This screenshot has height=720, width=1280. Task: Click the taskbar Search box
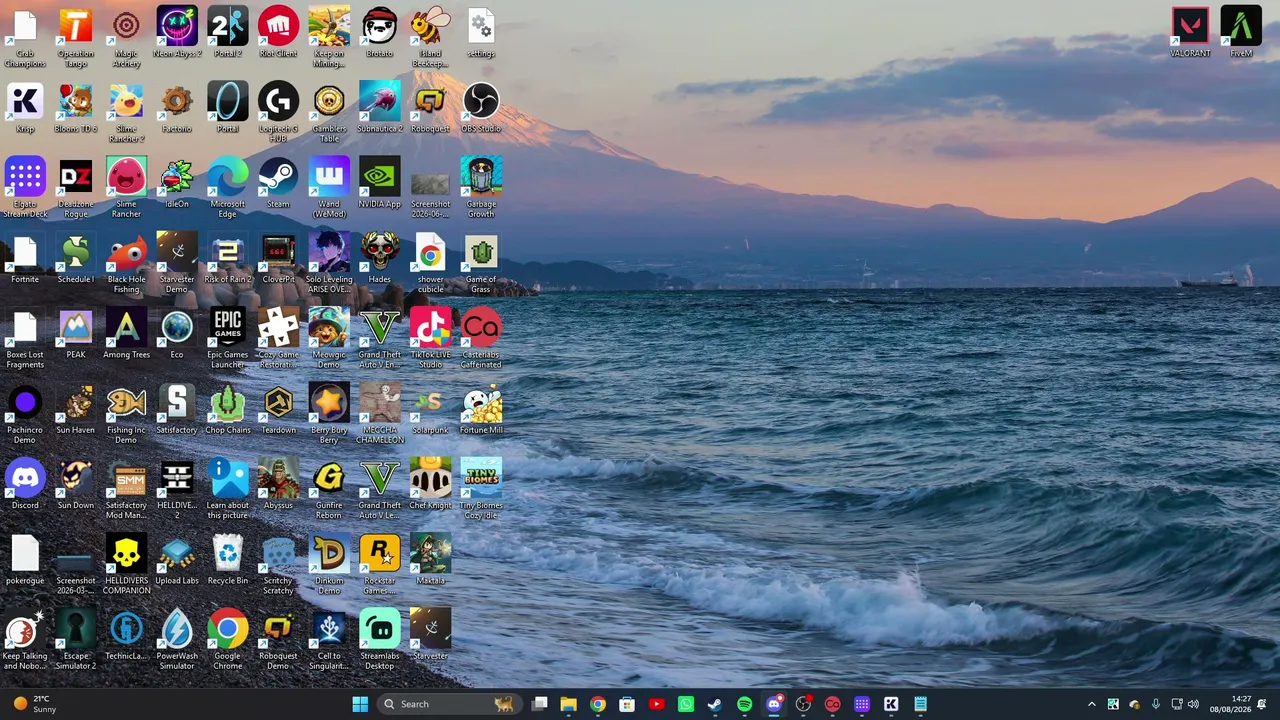click(x=448, y=704)
